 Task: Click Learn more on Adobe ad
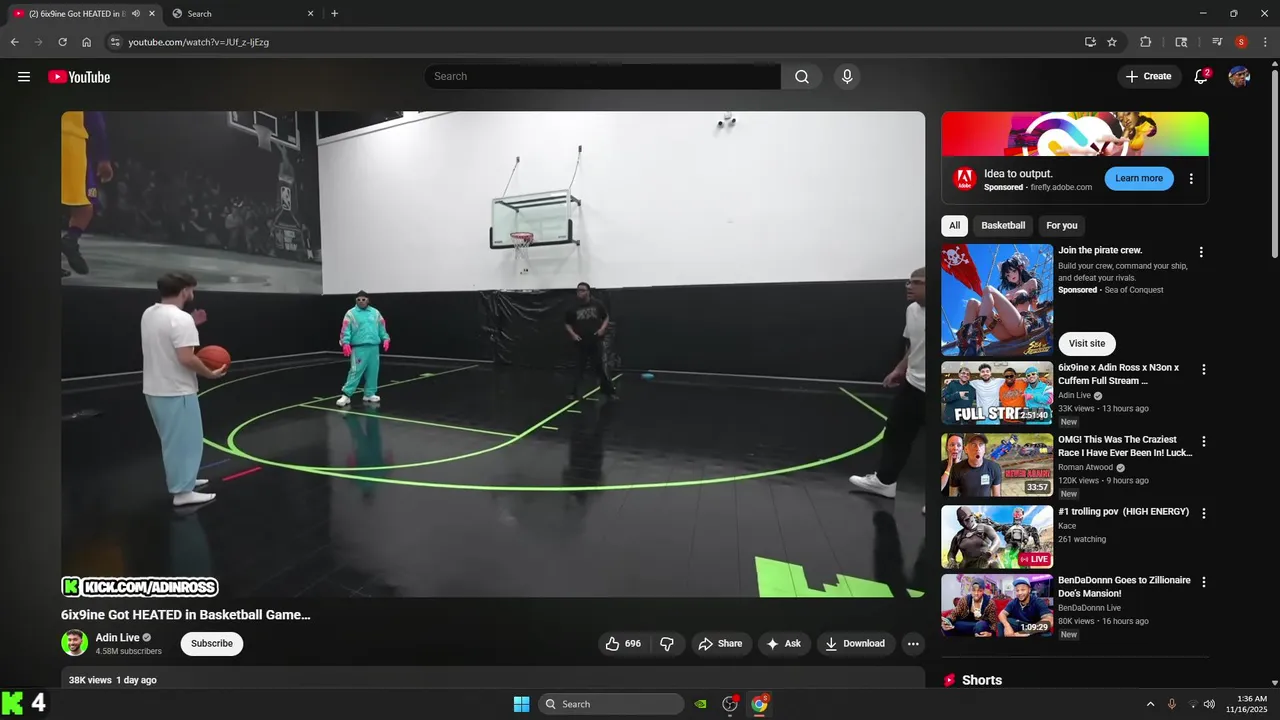pyautogui.click(x=1139, y=179)
